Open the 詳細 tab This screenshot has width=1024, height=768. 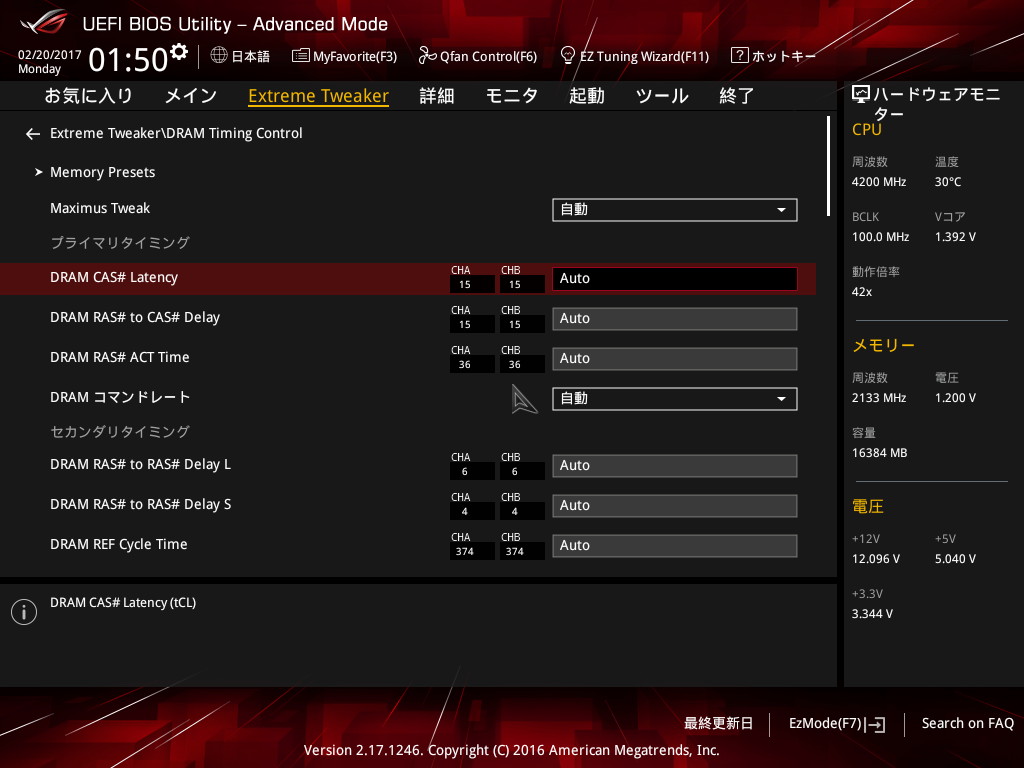pos(437,96)
